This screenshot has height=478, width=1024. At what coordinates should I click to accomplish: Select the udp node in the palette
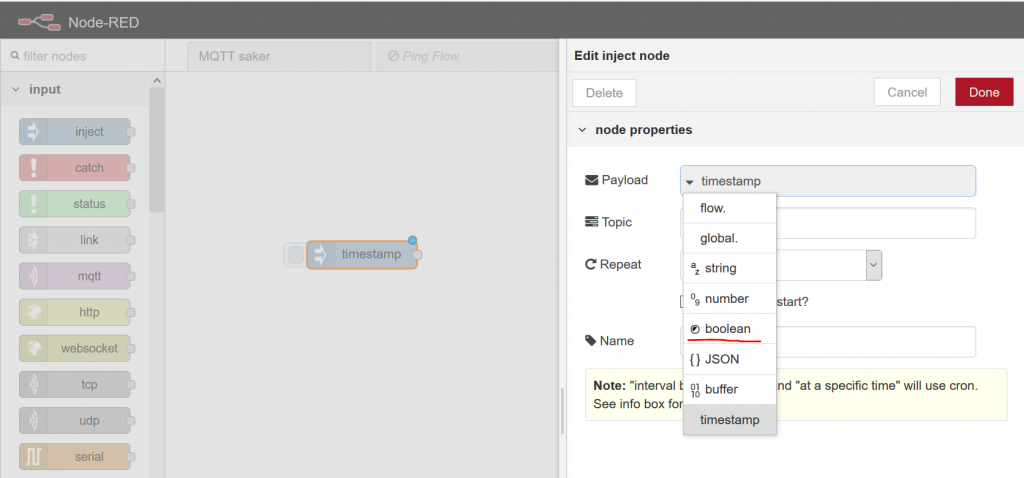point(75,421)
